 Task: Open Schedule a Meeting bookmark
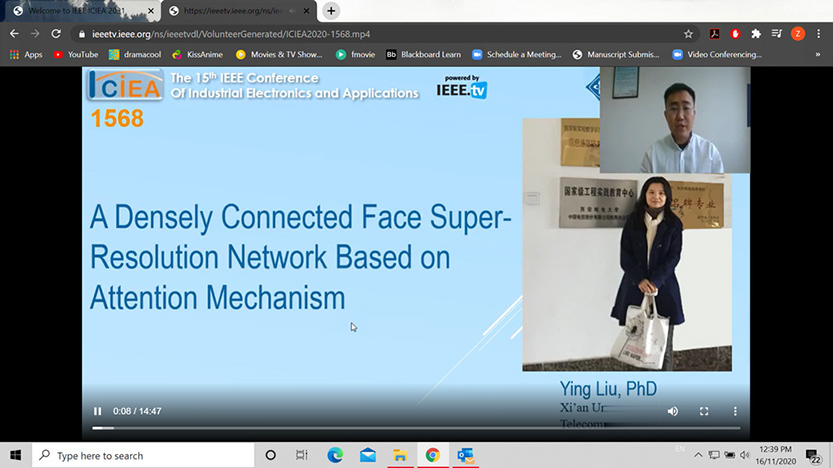pos(516,54)
